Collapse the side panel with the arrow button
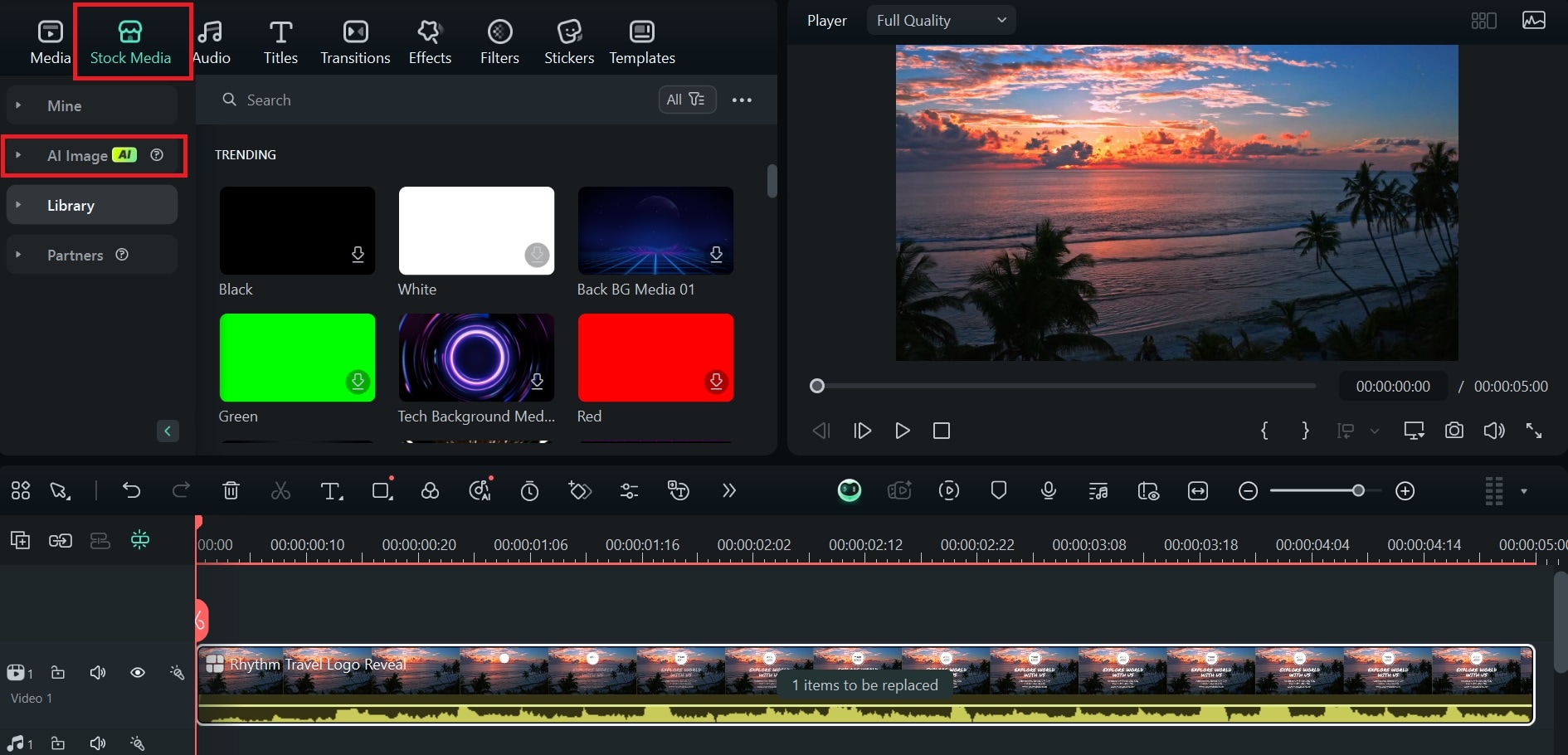This screenshot has height=755, width=1568. pos(168,431)
